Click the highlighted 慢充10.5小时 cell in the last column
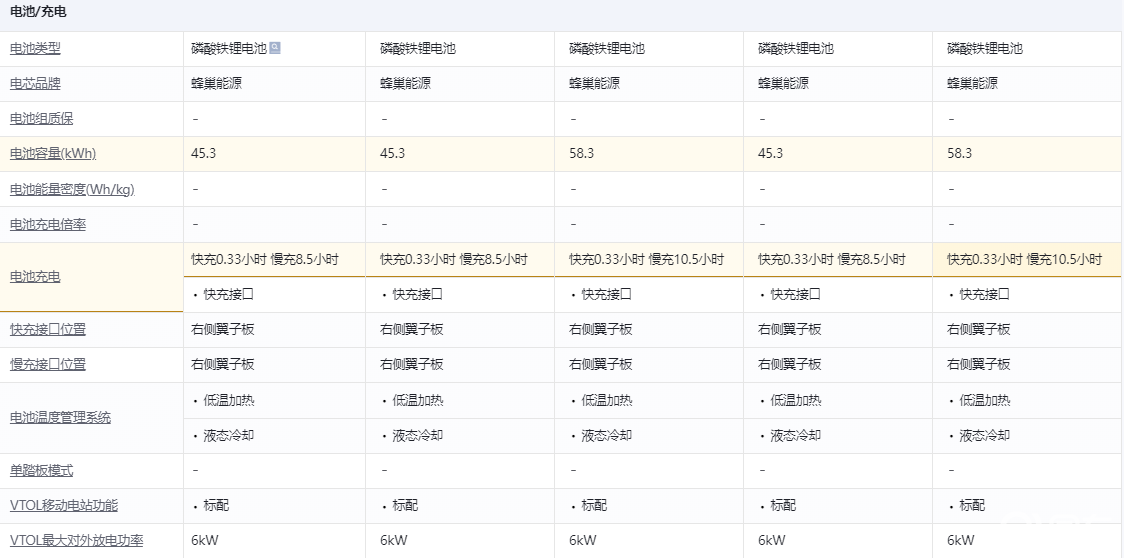The image size is (1124, 558). click(x=1064, y=260)
